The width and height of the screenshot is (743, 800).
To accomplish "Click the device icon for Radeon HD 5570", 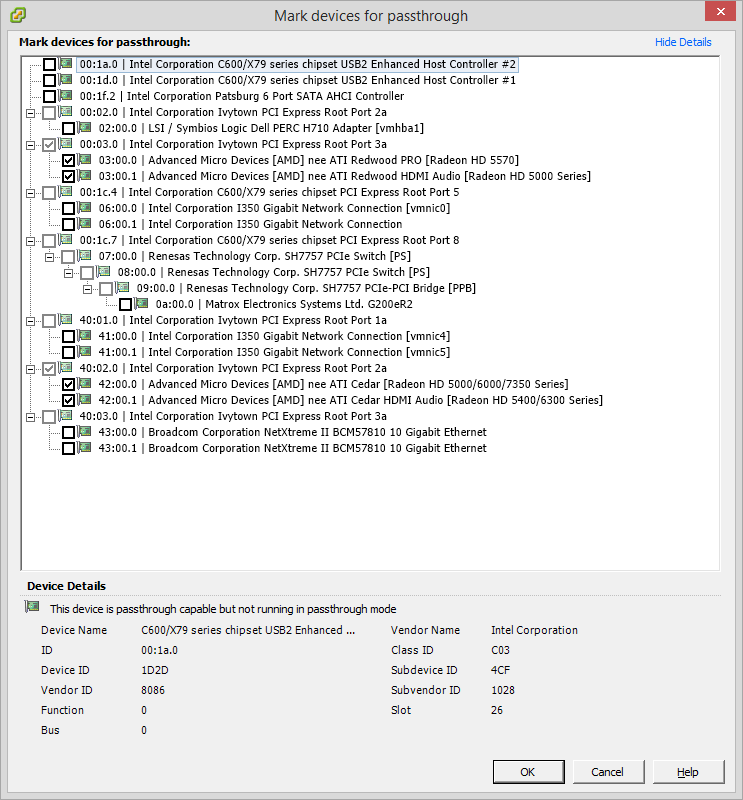I will click(85, 160).
